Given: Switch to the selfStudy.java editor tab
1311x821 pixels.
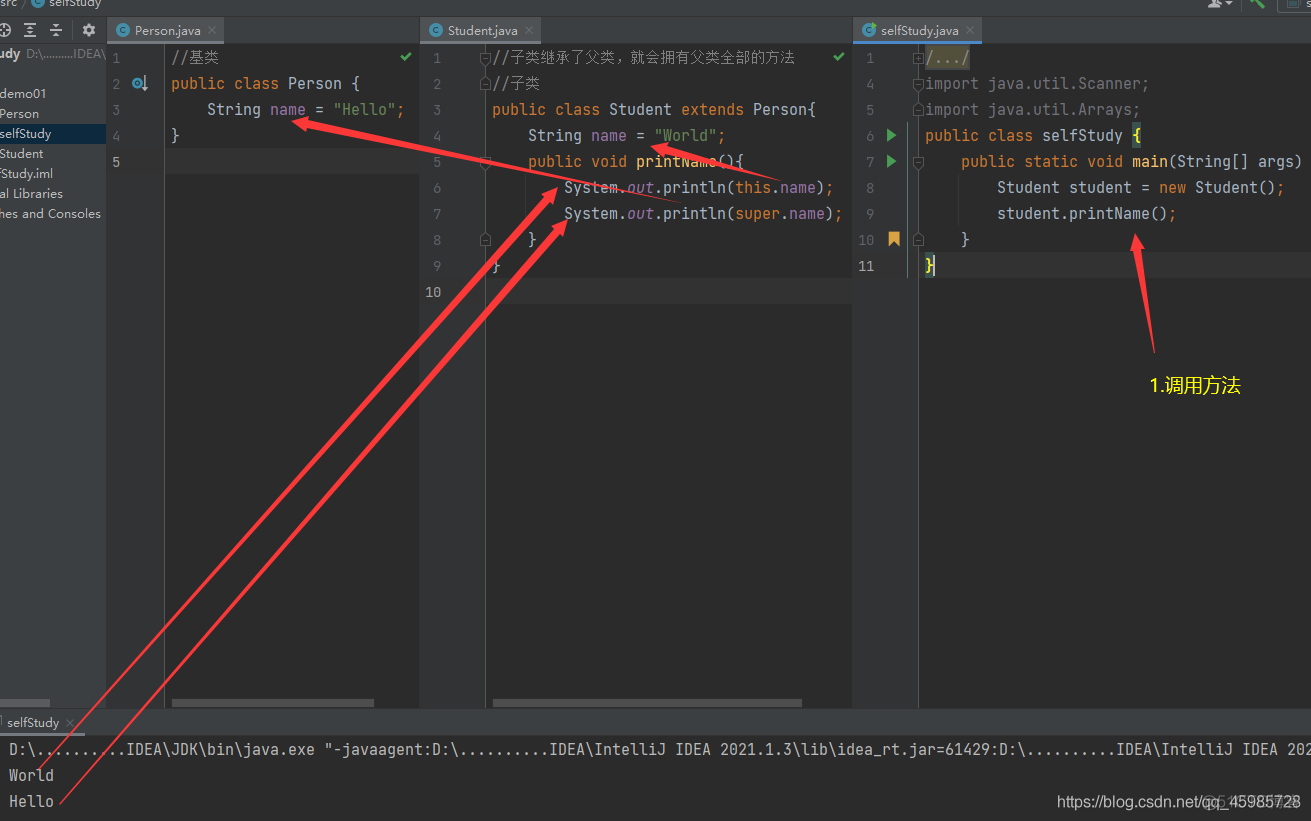Looking at the screenshot, I should [918, 30].
